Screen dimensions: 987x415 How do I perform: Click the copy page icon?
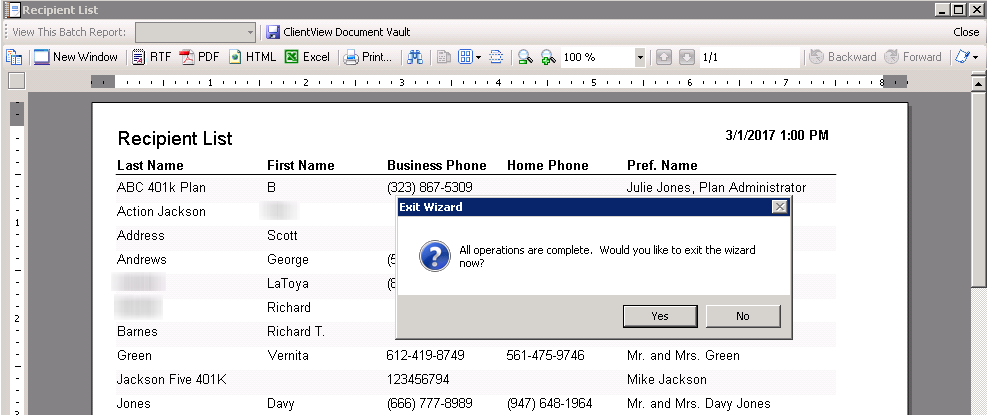[x=444, y=57]
